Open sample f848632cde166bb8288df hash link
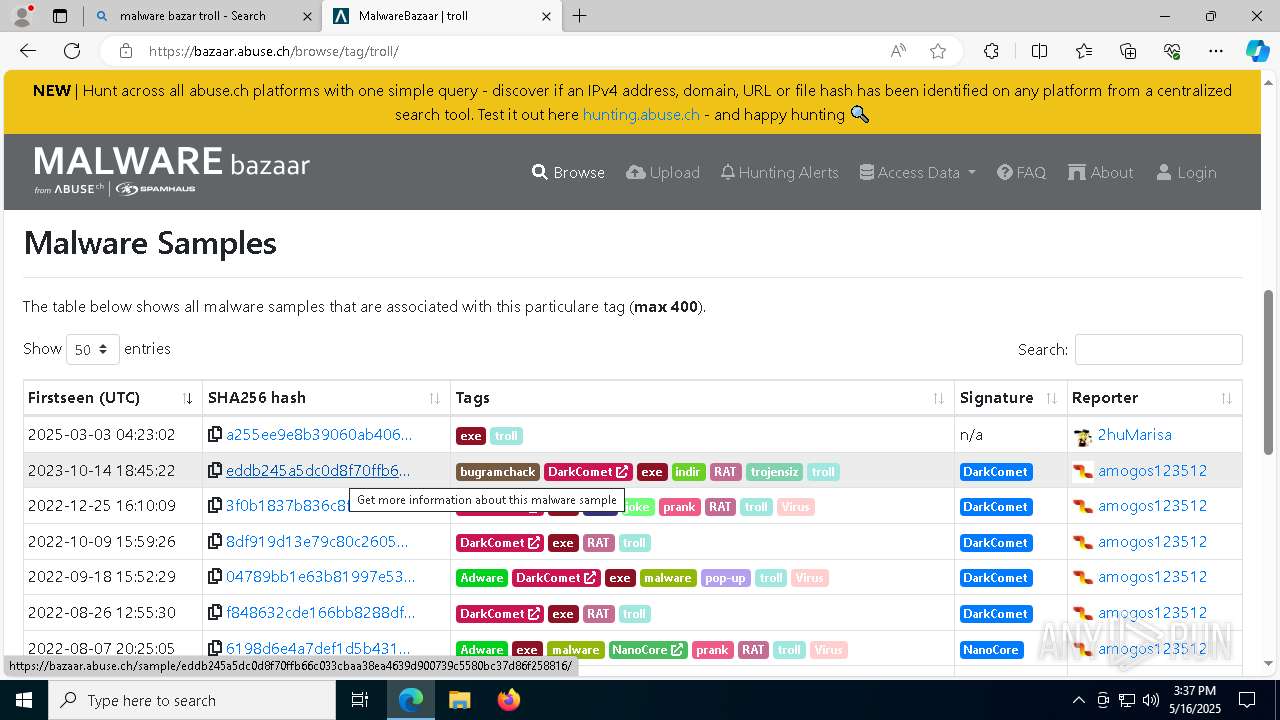 320,613
